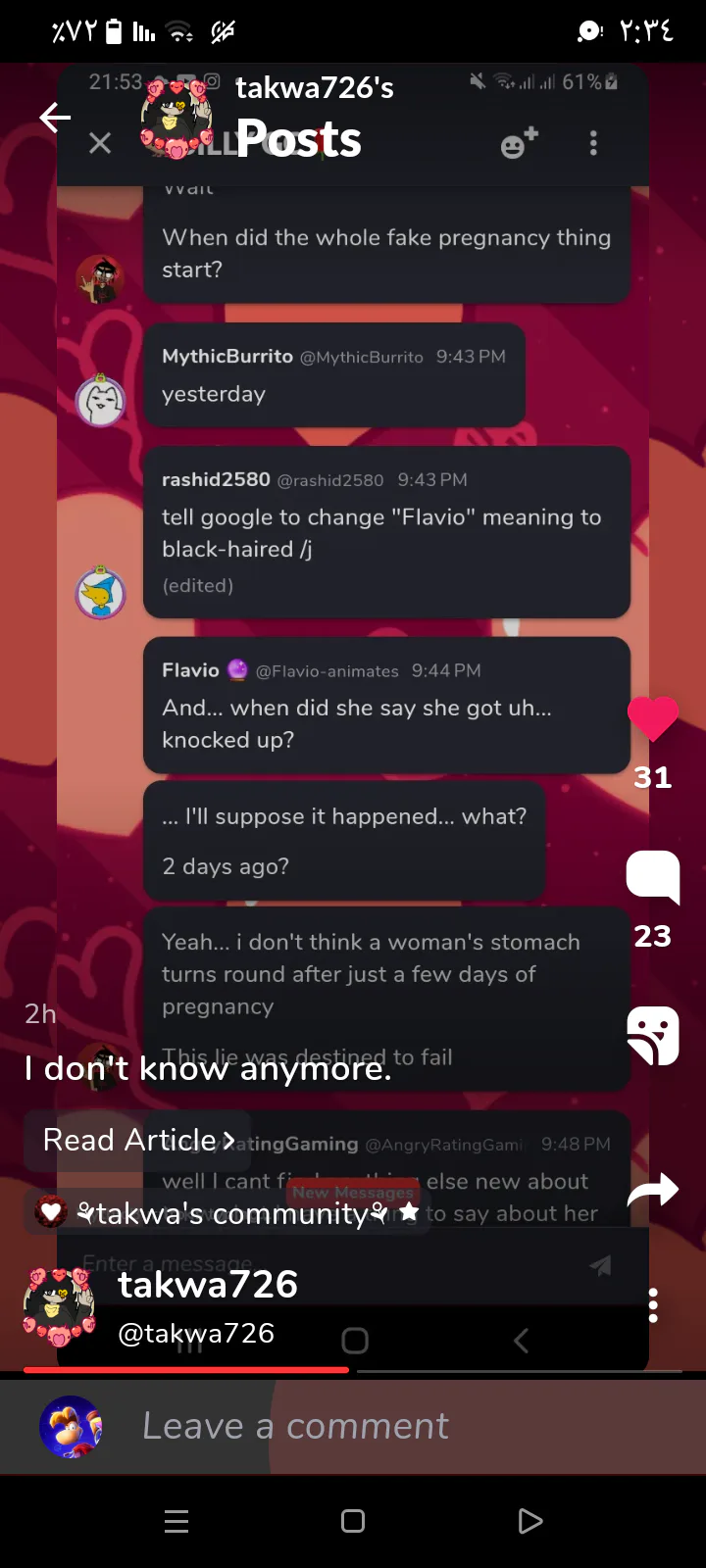Tap the Android recent apps button

click(x=176, y=1521)
